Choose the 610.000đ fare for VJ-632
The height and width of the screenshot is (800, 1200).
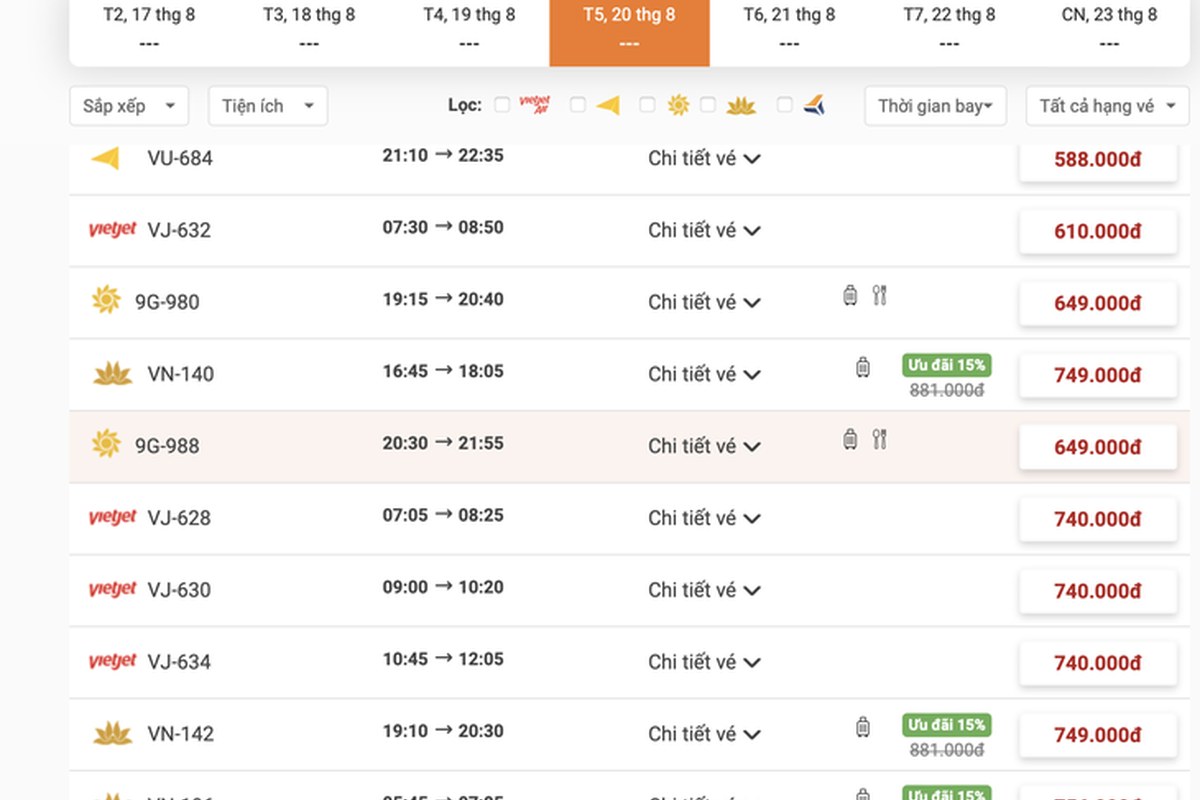[1098, 231]
